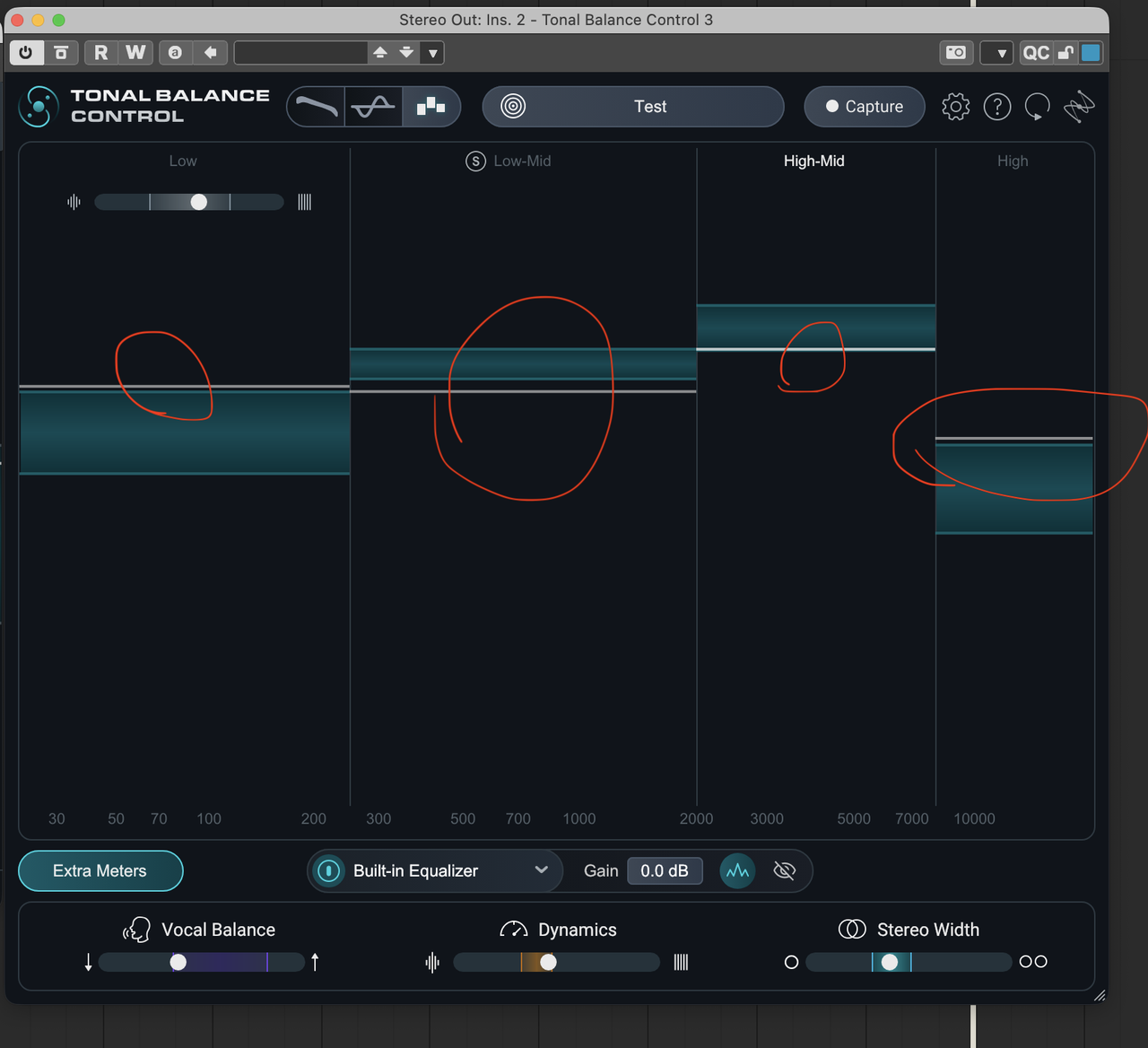Expand the Built-in Equalizer dropdown chevron
Screen dimensions: 1148x1048
coord(542,869)
